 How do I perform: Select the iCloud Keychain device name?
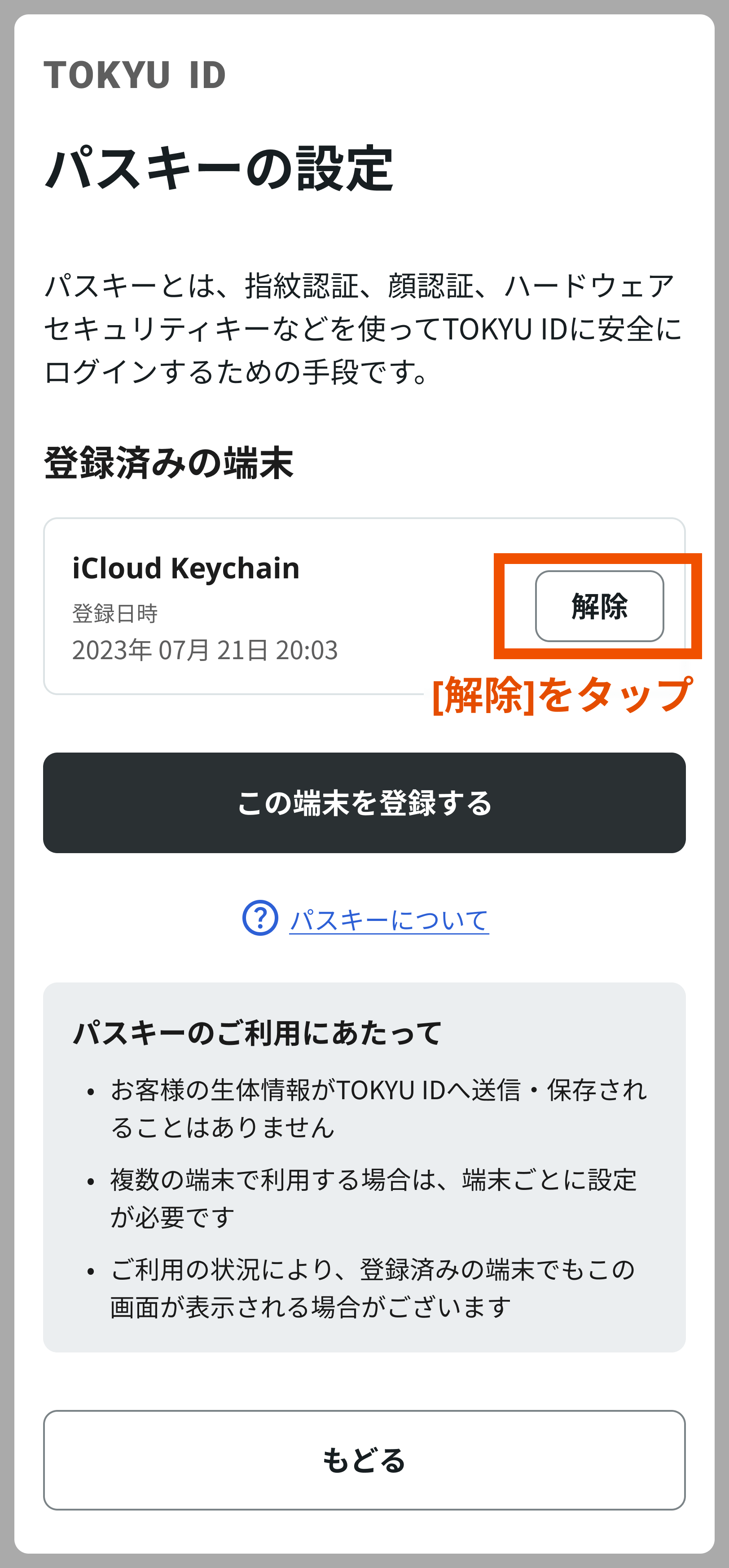point(185,568)
